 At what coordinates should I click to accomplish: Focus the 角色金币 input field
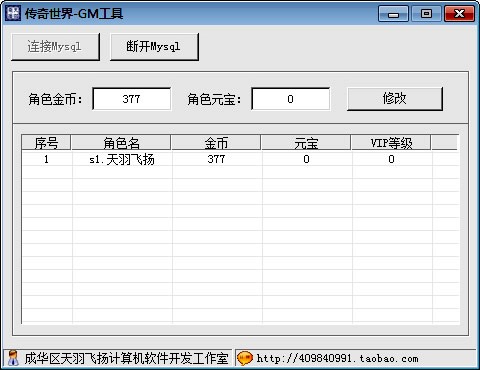pos(132,99)
